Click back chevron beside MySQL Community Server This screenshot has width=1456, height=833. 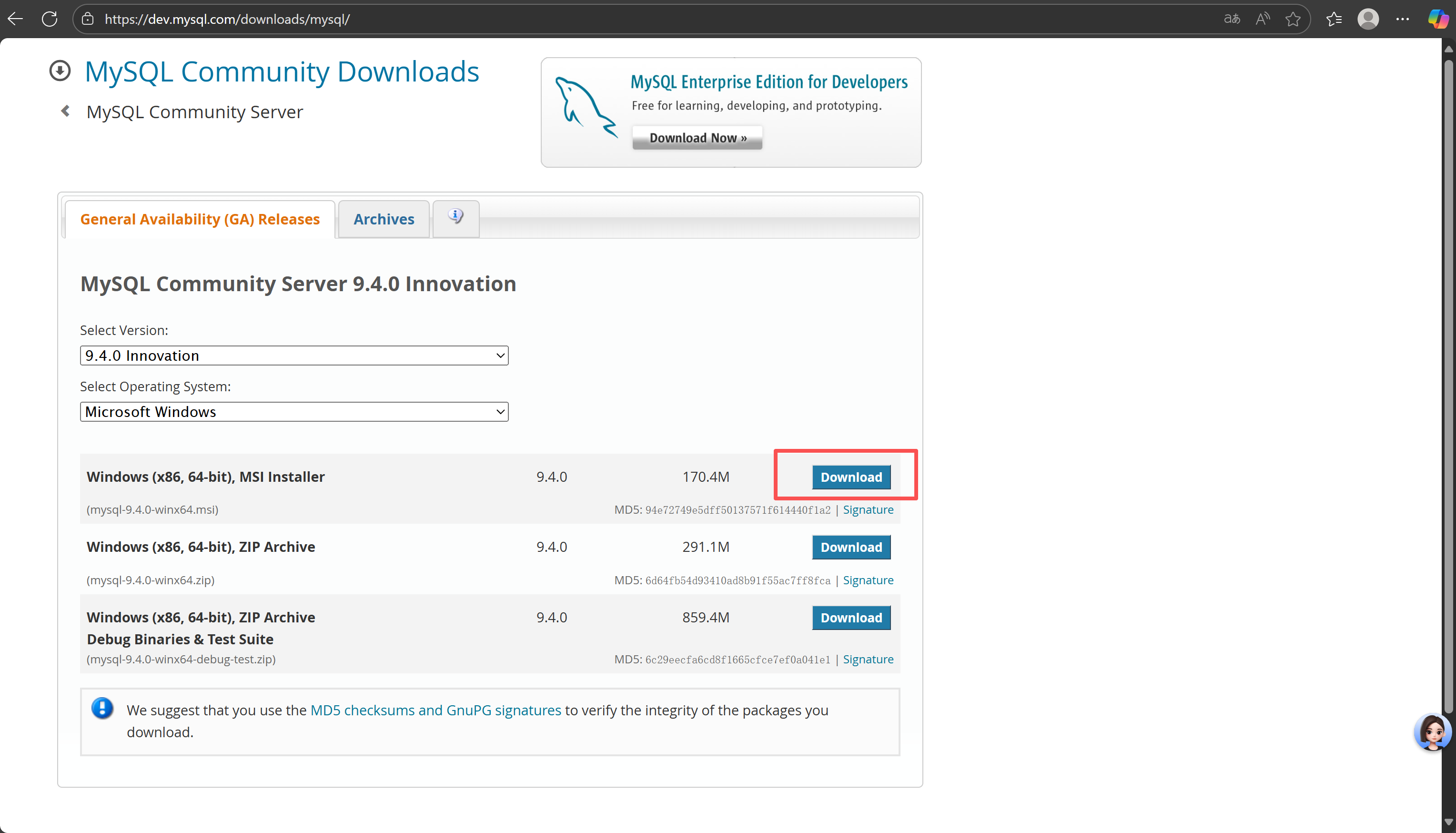tap(66, 111)
